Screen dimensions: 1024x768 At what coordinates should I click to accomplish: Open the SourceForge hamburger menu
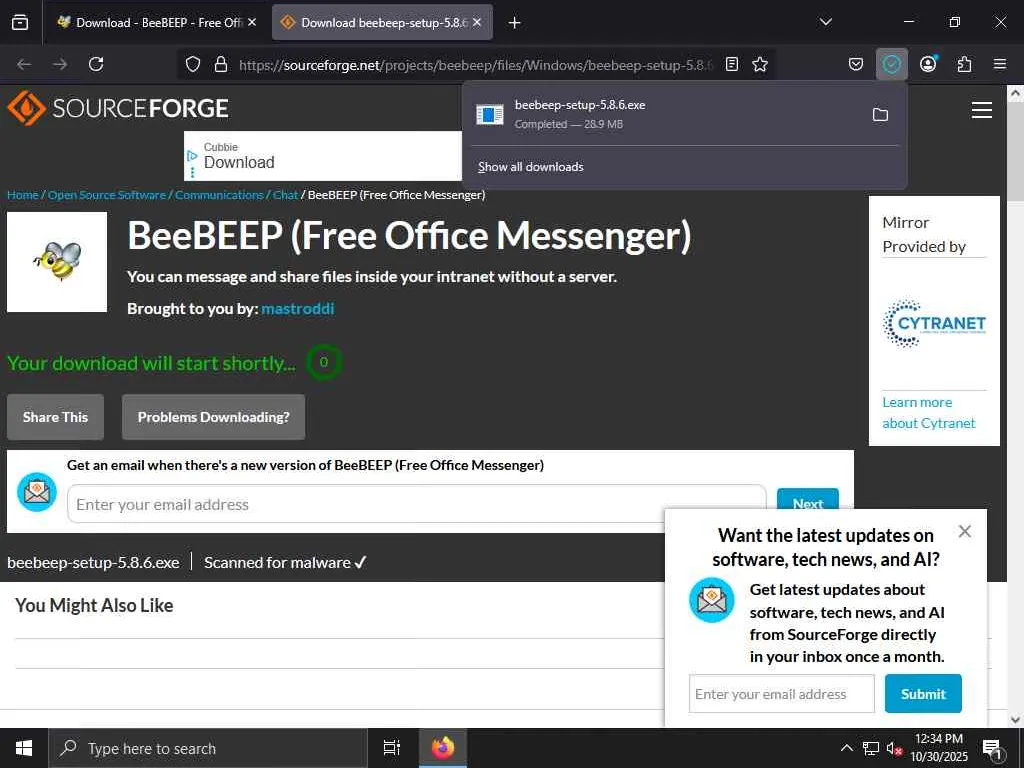point(982,110)
